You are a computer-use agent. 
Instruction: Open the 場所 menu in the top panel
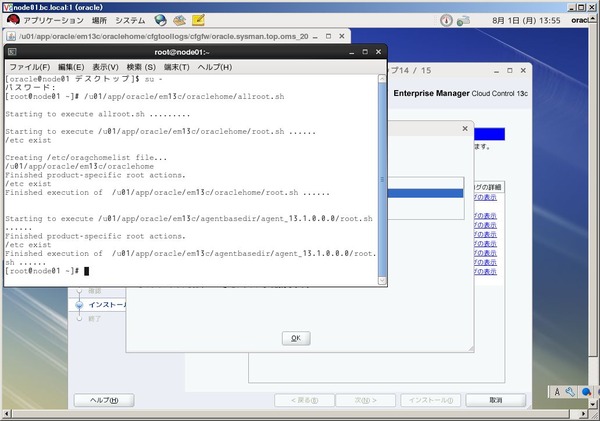pos(99,20)
